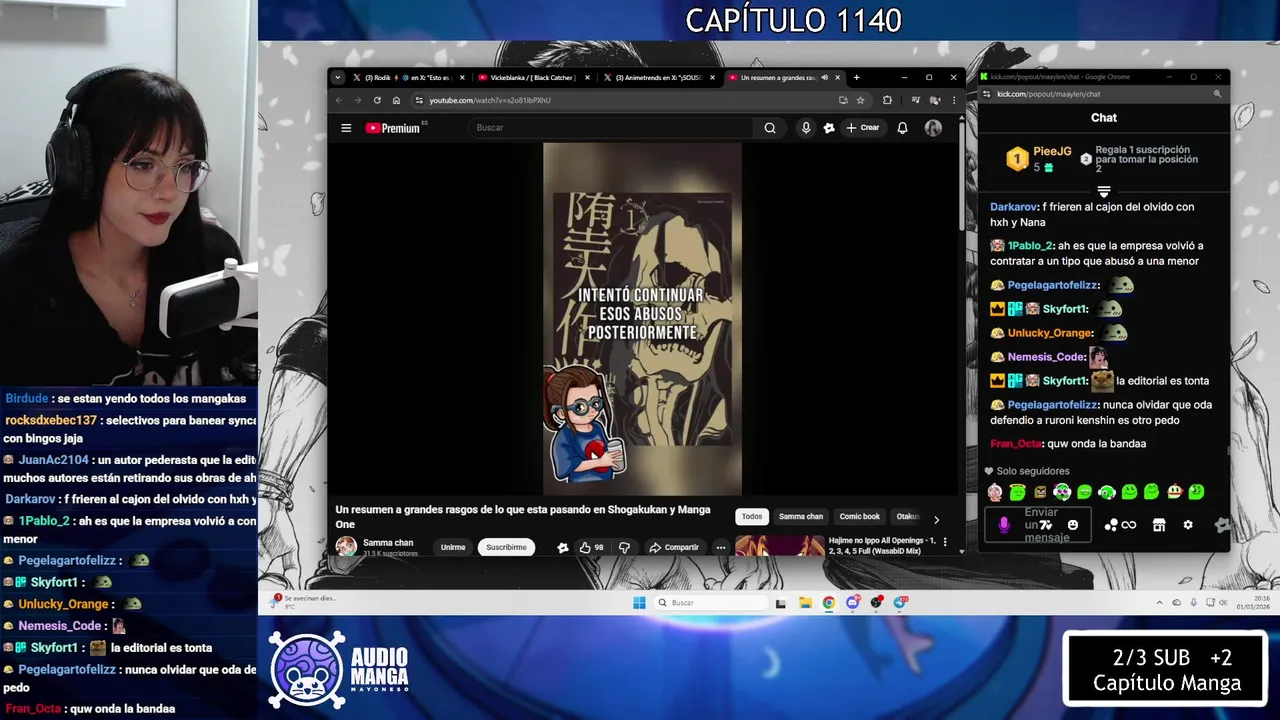This screenshot has height=720, width=1280.
Task: Open Kick chat settings gear
Action: pos(1188,525)
